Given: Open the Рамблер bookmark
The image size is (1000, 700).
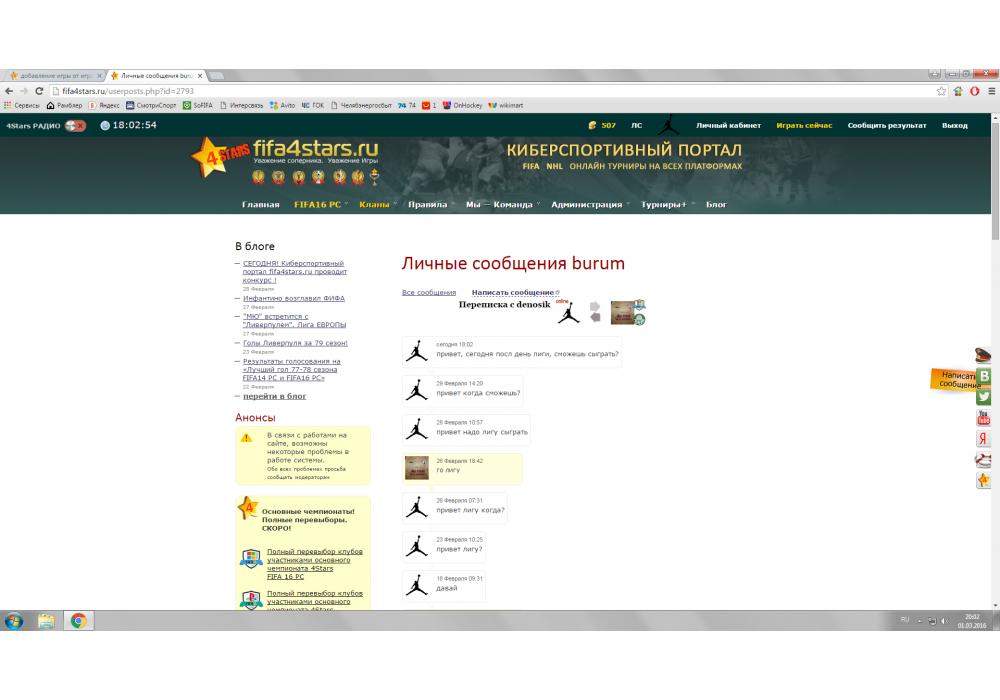Looking at the screenshot, I should [x=64, y=105].
